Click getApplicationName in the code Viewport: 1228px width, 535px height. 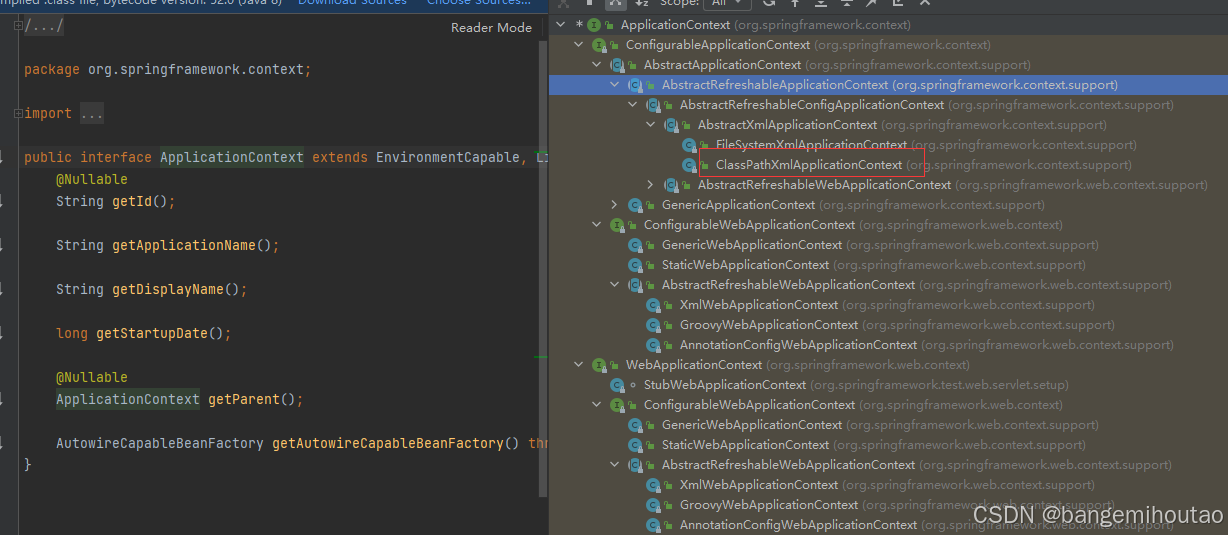coord(184,245)
